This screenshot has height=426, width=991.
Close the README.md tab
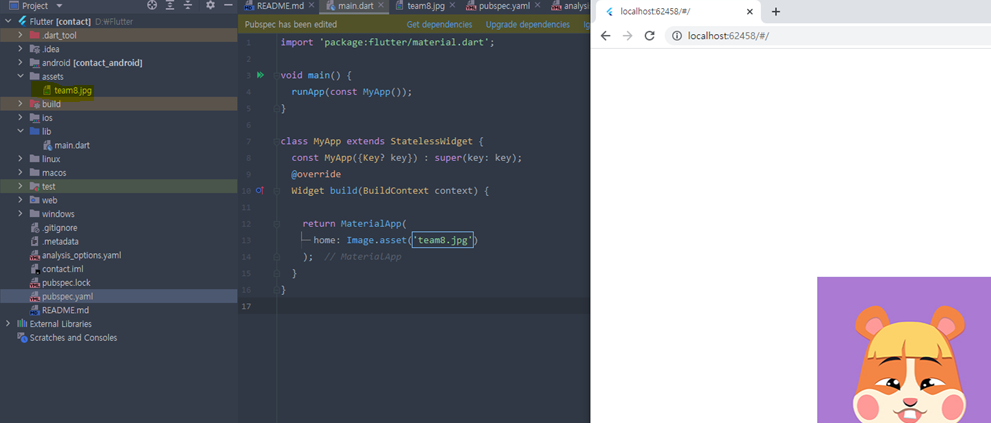click(x=311, y=6)
